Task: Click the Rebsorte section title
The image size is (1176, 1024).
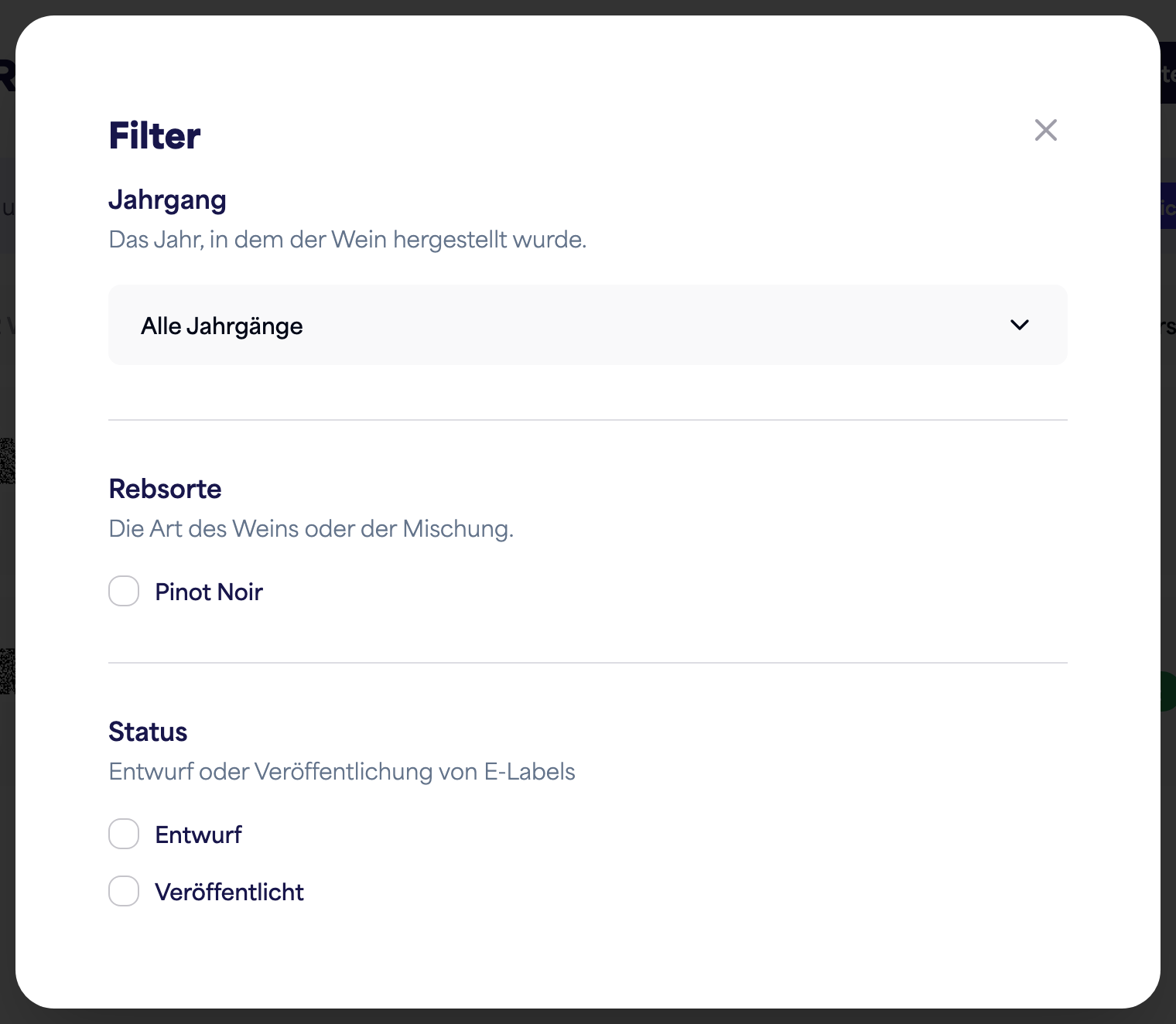Action: [165, 489]
